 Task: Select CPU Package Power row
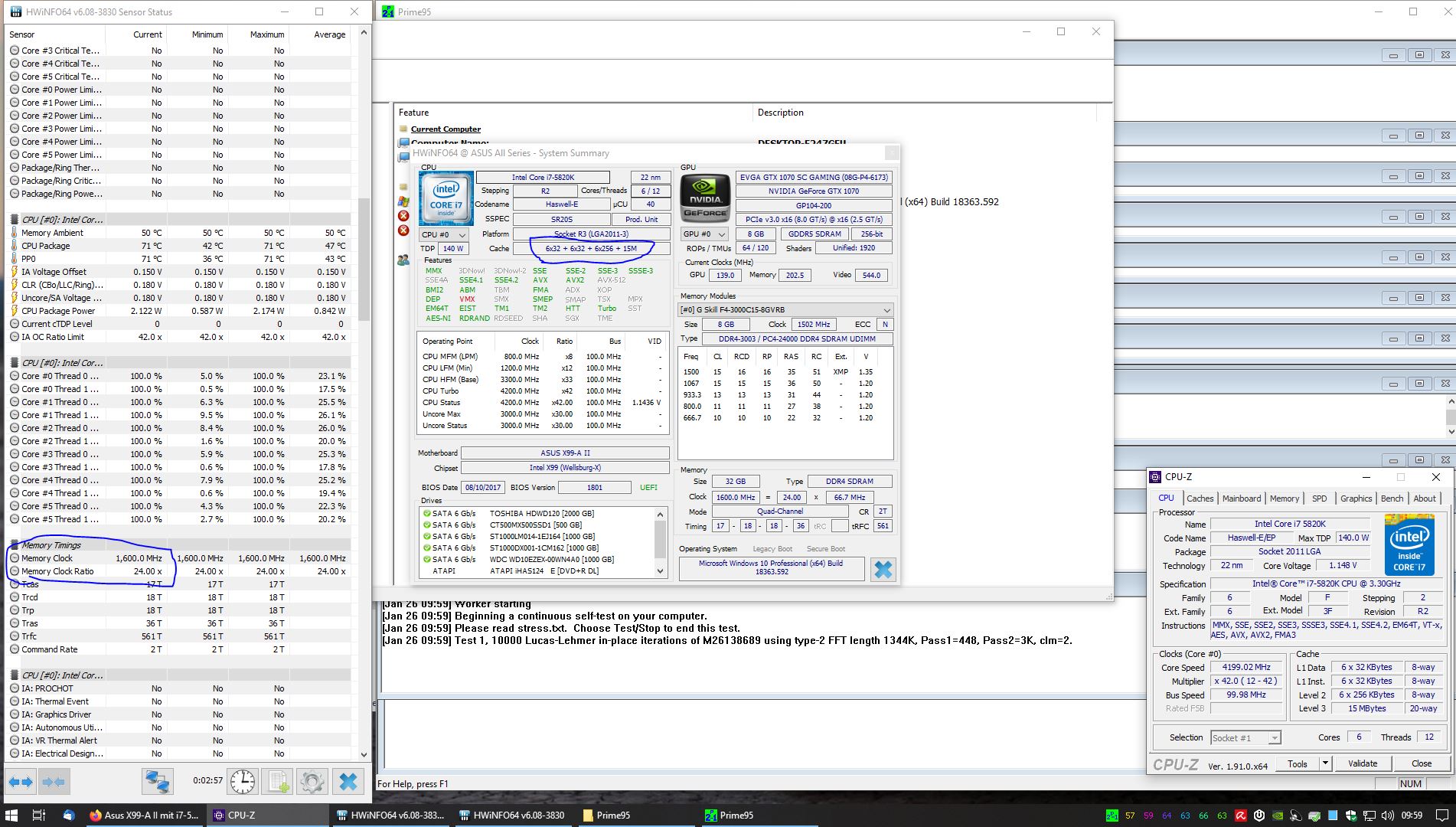tap(178, 311)
